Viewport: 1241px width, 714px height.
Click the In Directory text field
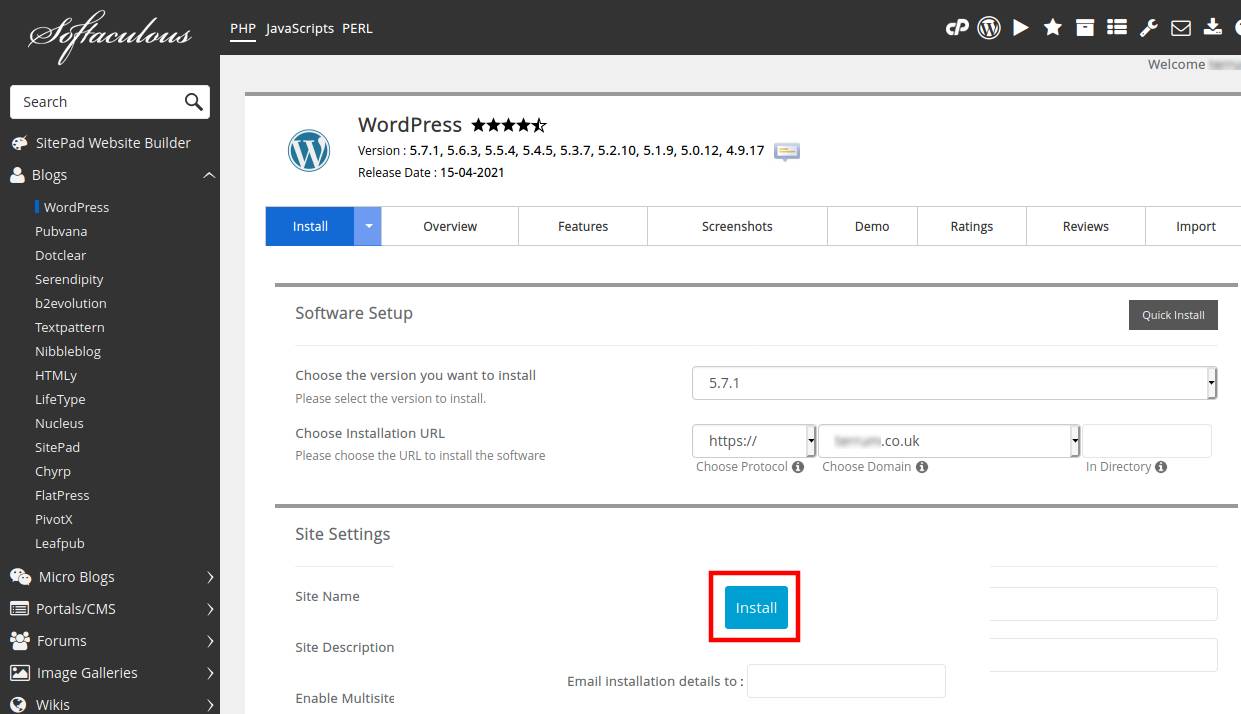pos(1147,441)
